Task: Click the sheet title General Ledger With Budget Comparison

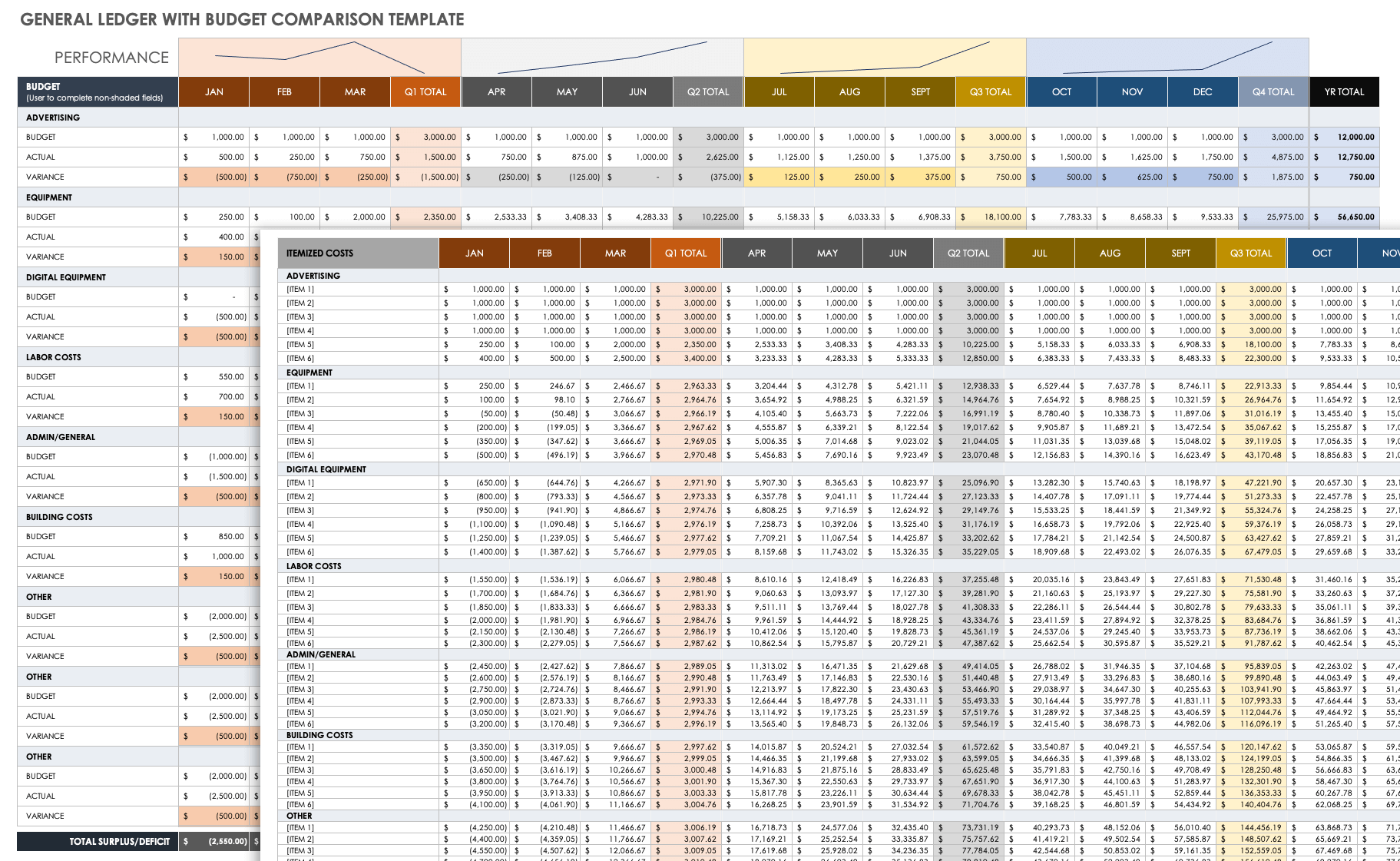Action: point(242,19)
